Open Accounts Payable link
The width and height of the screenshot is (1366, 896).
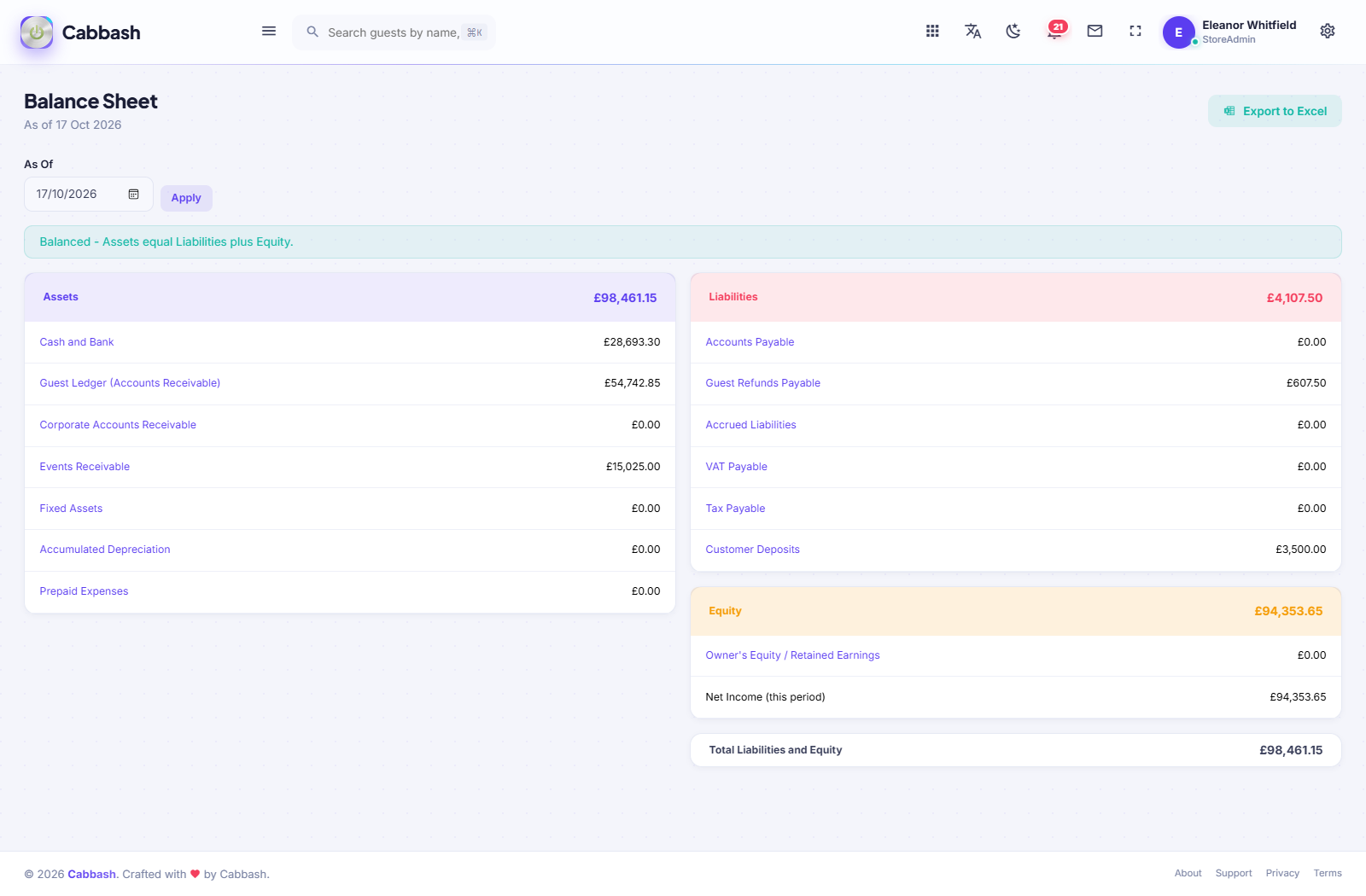tap(750, 342)
